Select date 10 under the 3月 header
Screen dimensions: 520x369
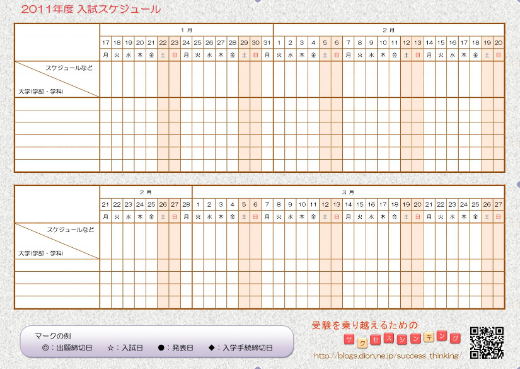pyautogui.click(x=302, y=204)
